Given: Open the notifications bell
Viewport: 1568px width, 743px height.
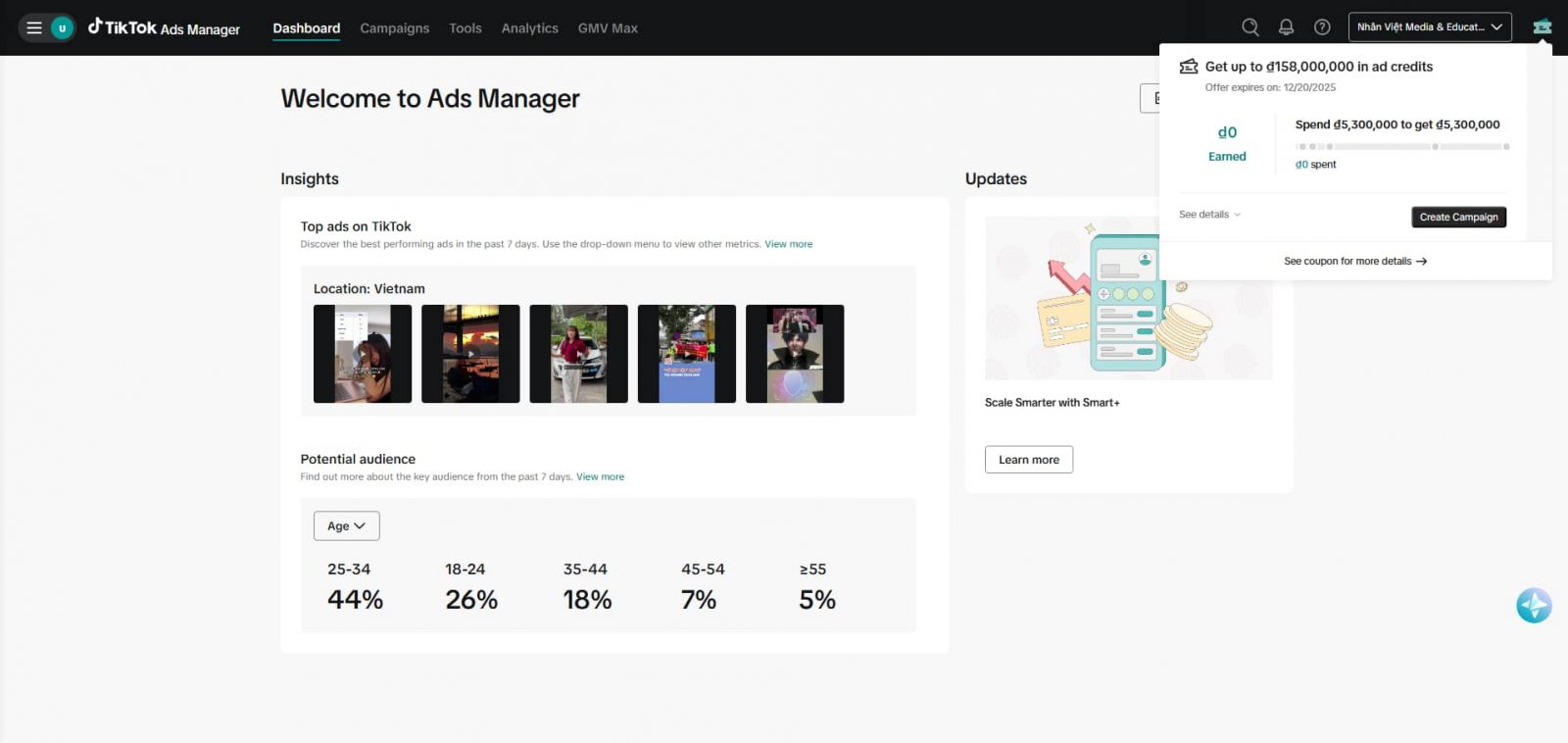Looking at the screenshot, I should pos(1286,27).
